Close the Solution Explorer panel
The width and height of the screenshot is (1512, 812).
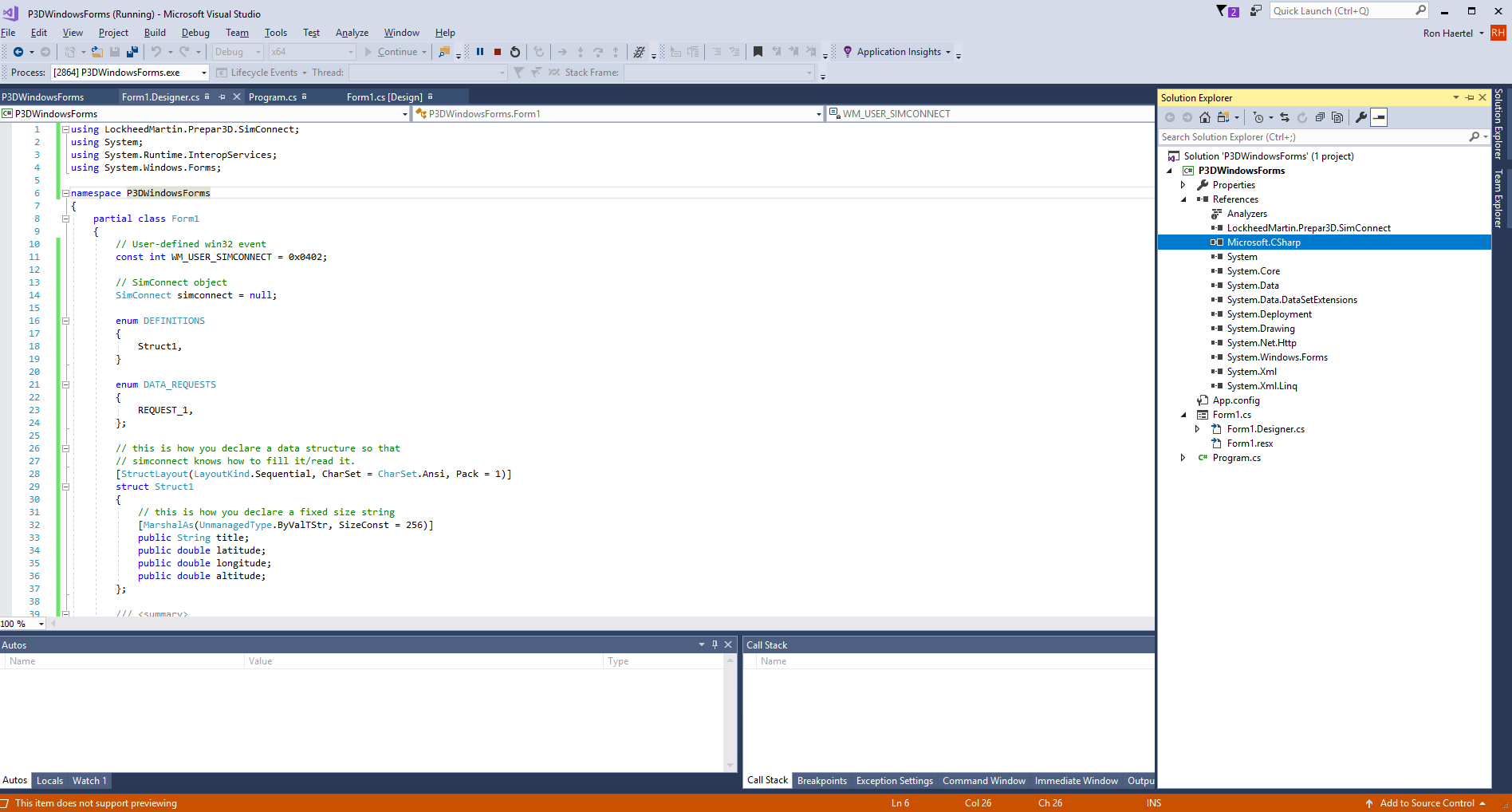[1482, 97]
